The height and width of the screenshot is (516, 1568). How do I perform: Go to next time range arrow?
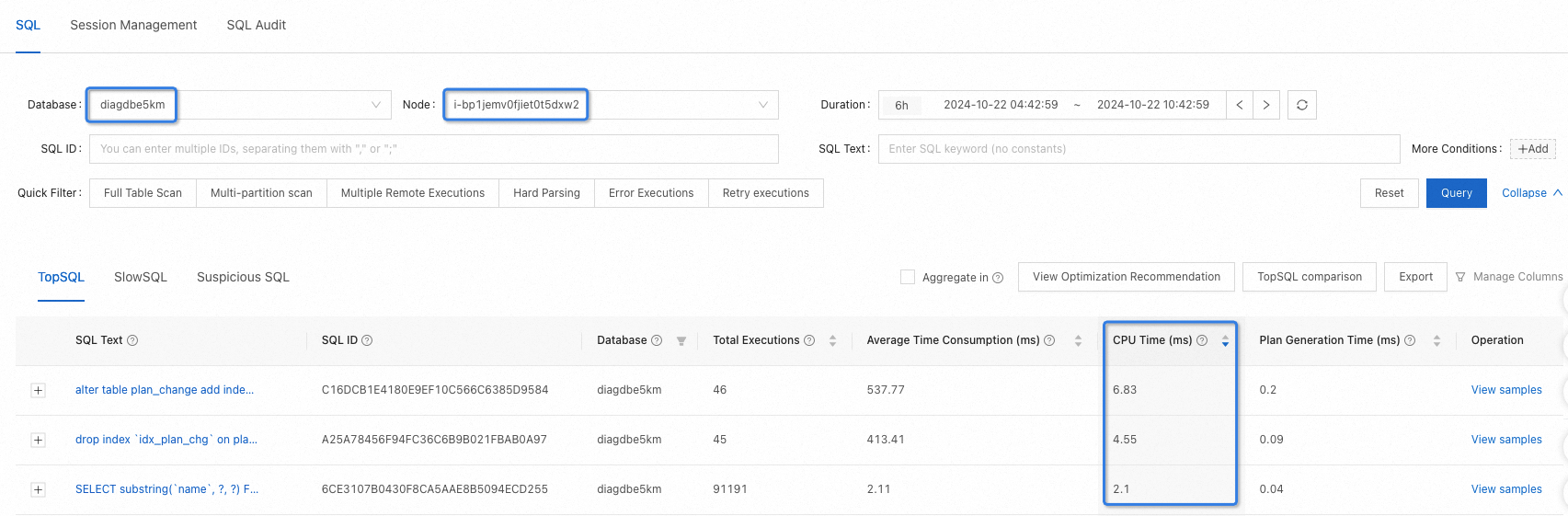tap(1266, 105)
